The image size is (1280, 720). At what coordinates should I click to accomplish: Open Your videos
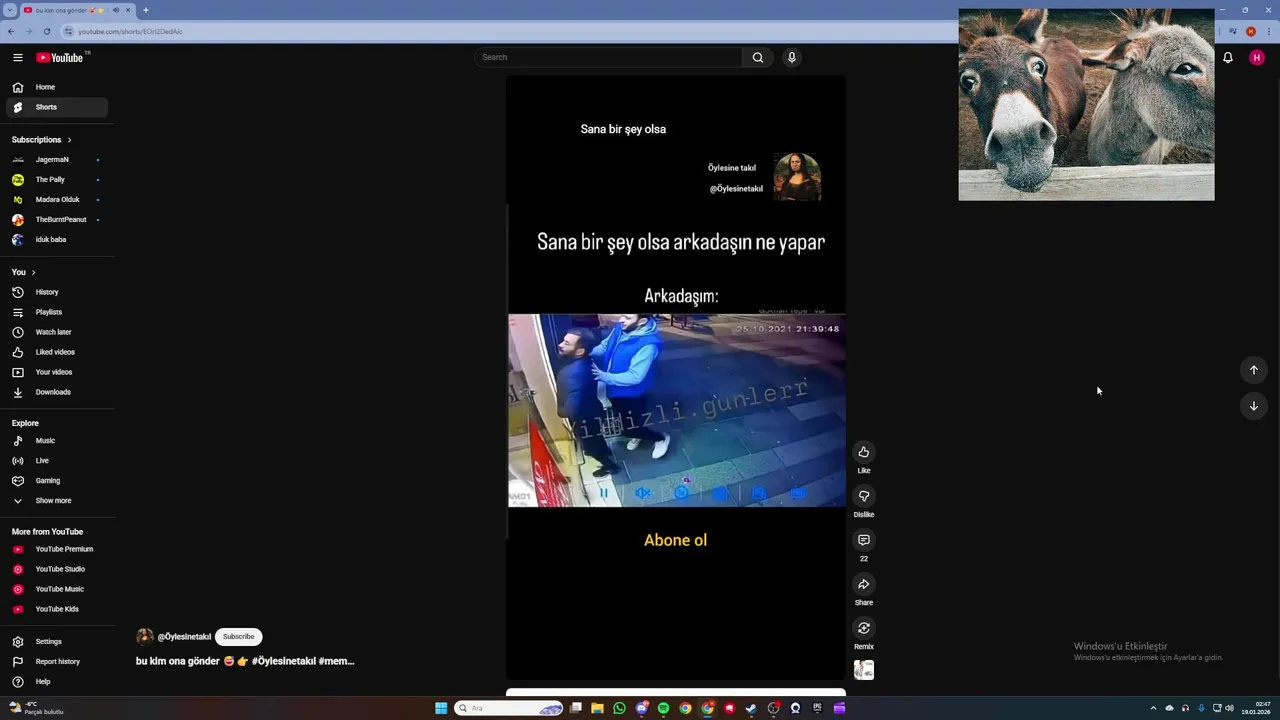click(56, 372)
